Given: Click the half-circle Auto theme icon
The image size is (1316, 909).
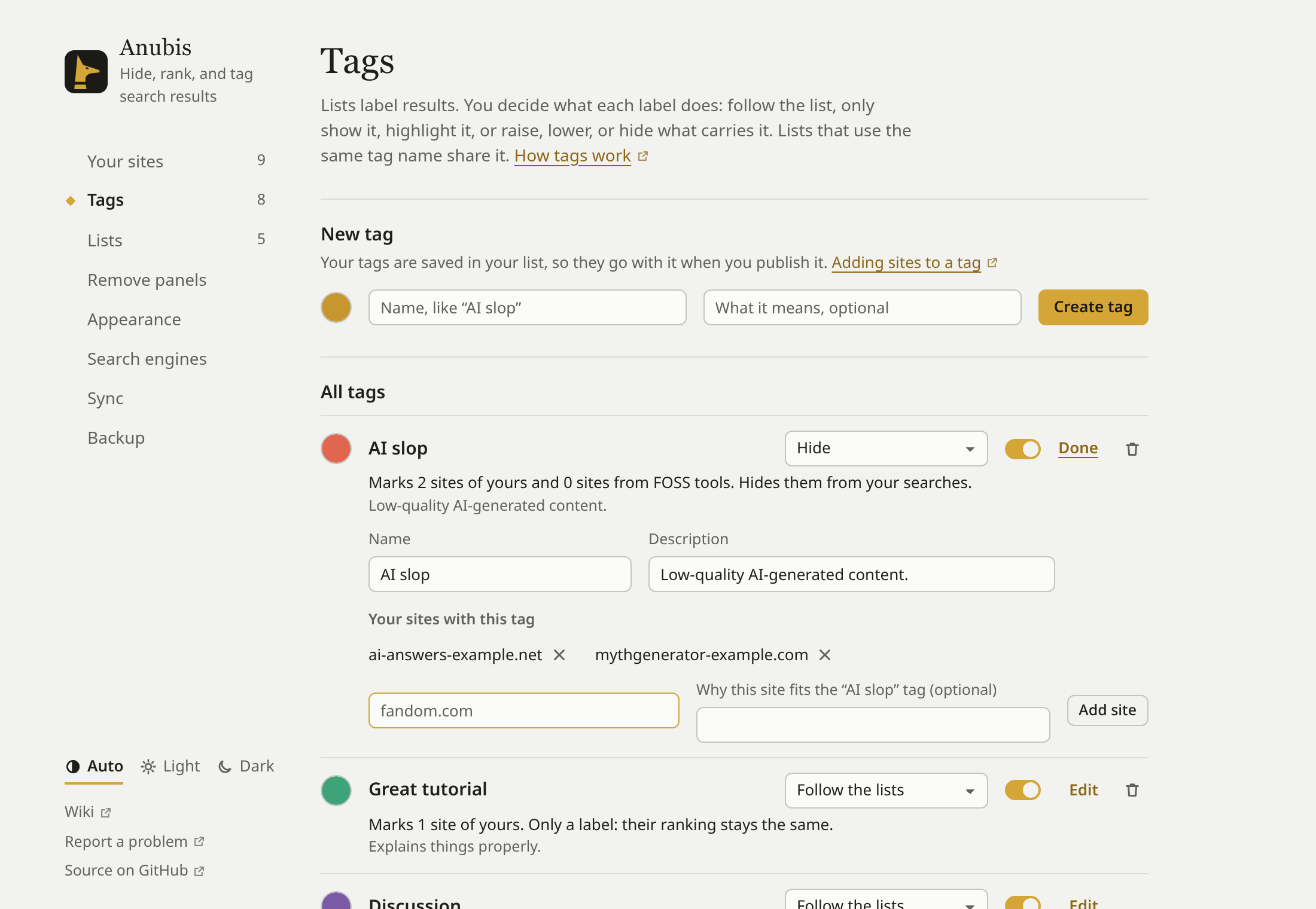Looking at the screenshot, I should tap(73, 766).
